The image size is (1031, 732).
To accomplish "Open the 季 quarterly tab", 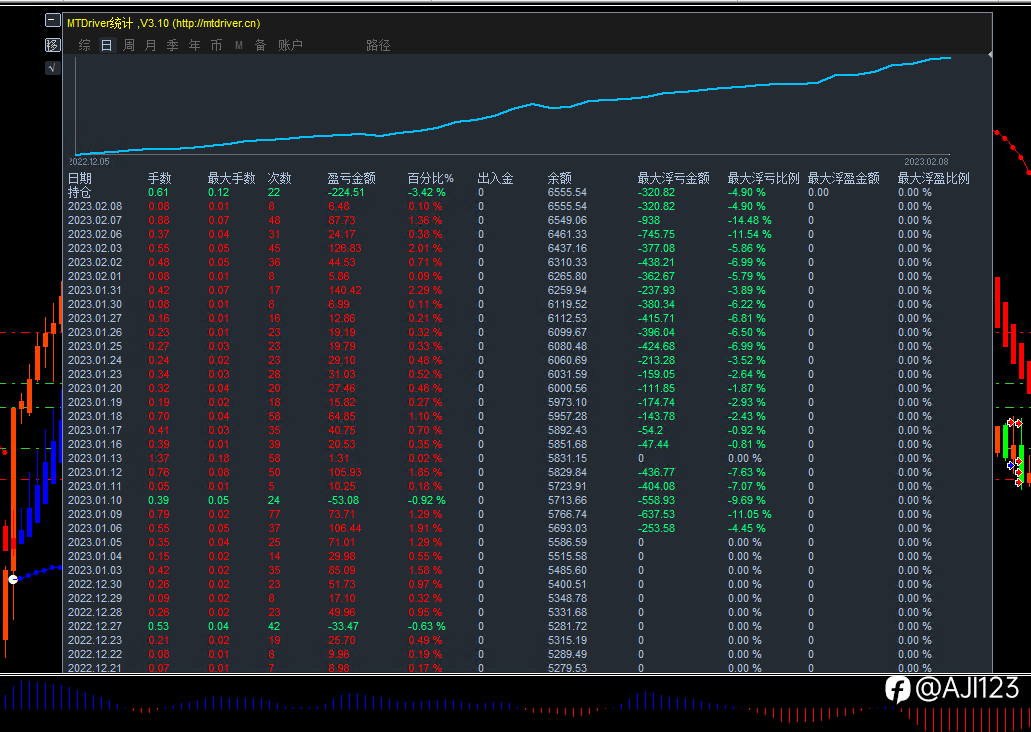I will 172,45.
